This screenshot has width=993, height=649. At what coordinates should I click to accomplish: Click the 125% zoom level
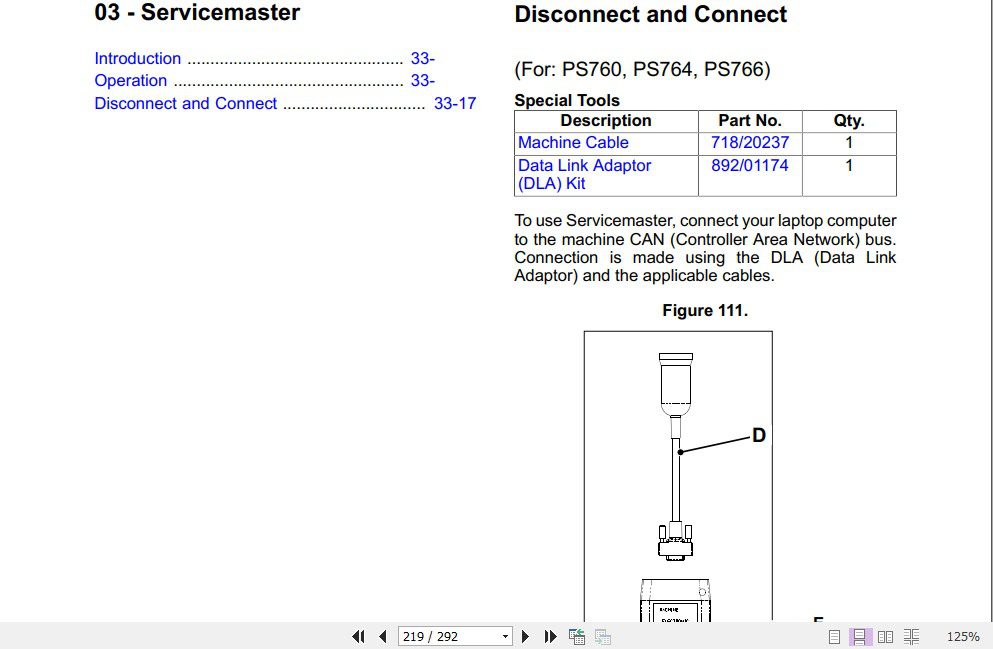(x=963, y=636)
